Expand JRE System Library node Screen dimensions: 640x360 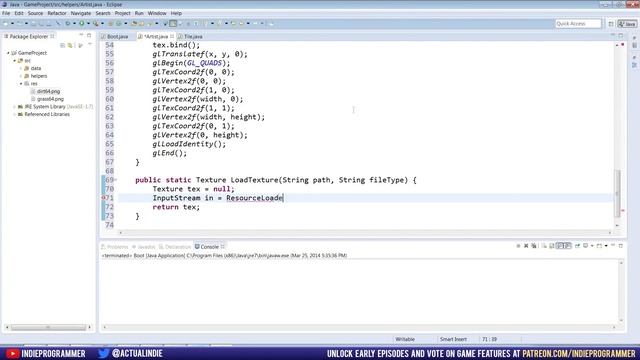point(15,107)
